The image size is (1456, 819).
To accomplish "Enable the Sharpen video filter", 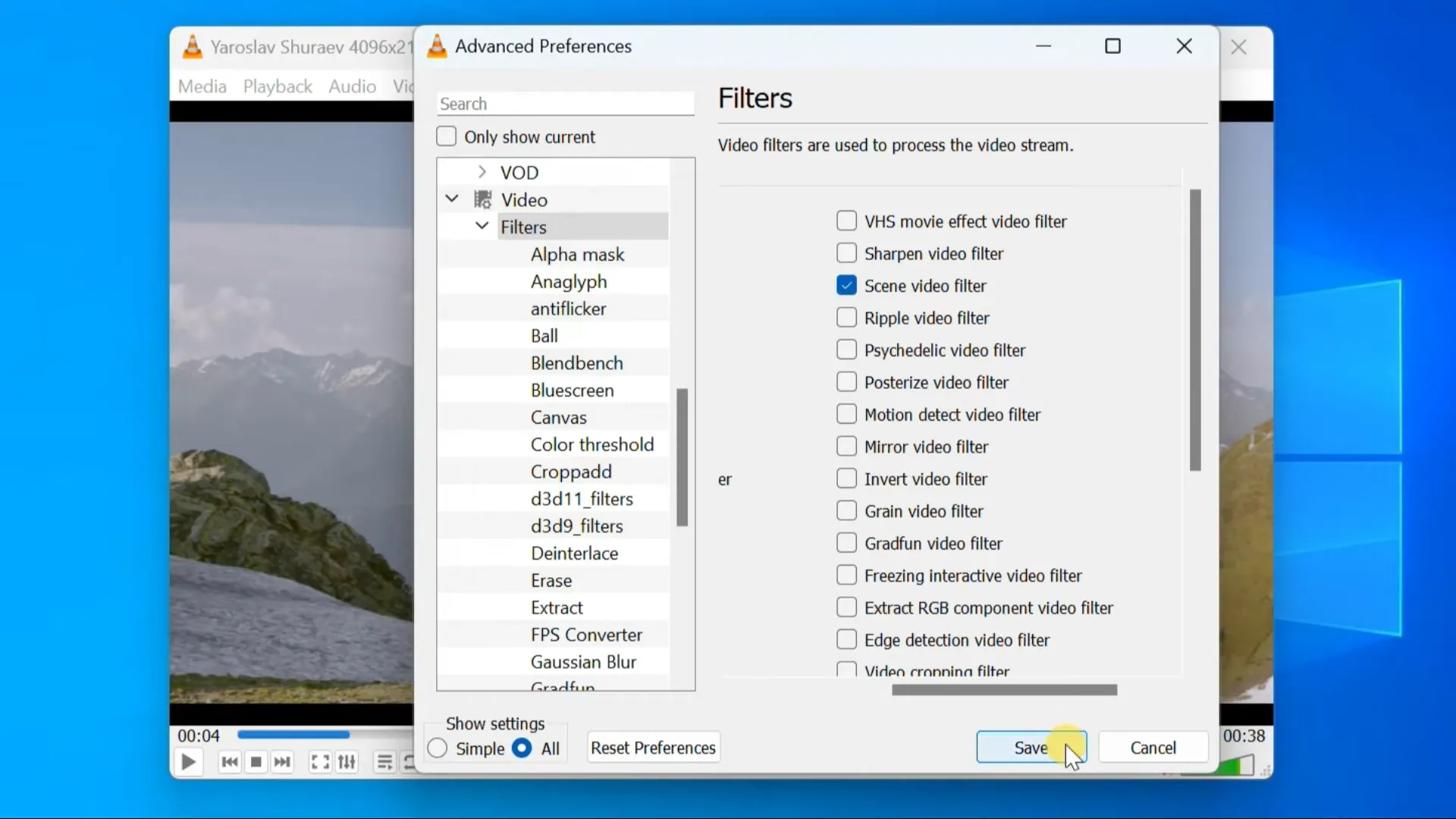I will coord(848,253).
